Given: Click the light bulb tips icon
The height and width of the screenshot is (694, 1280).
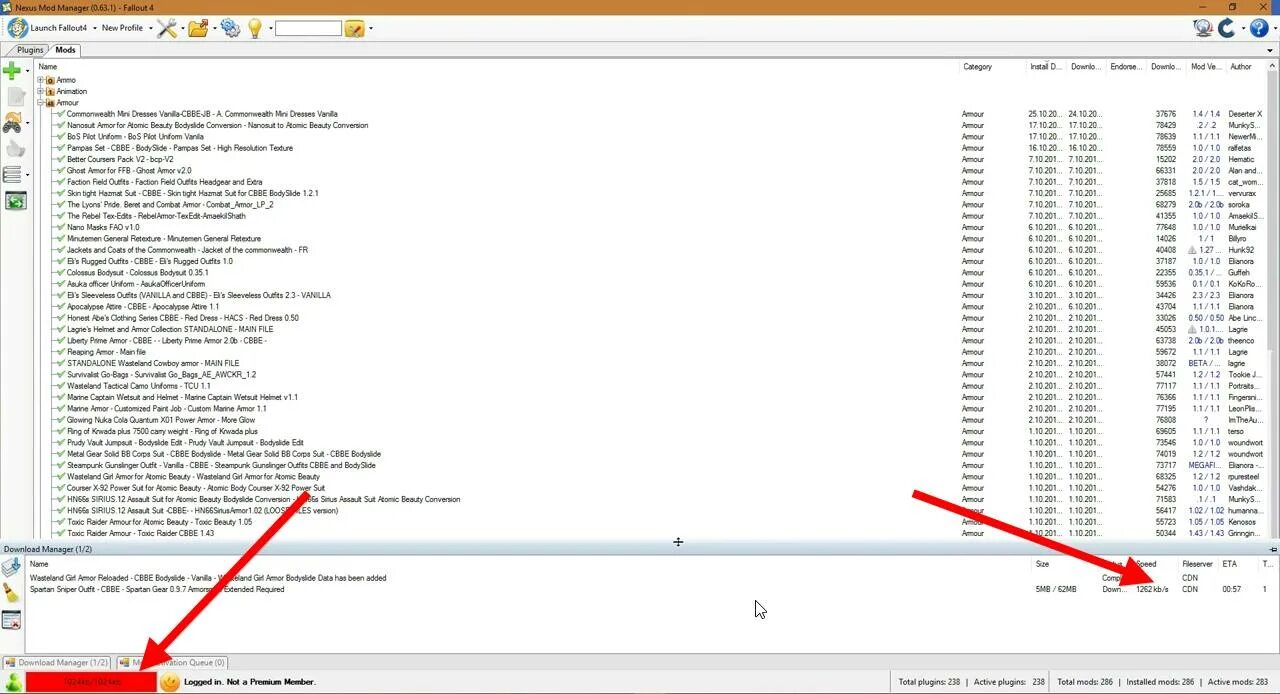Looking at the screenshot, I should tap(254, 28).
